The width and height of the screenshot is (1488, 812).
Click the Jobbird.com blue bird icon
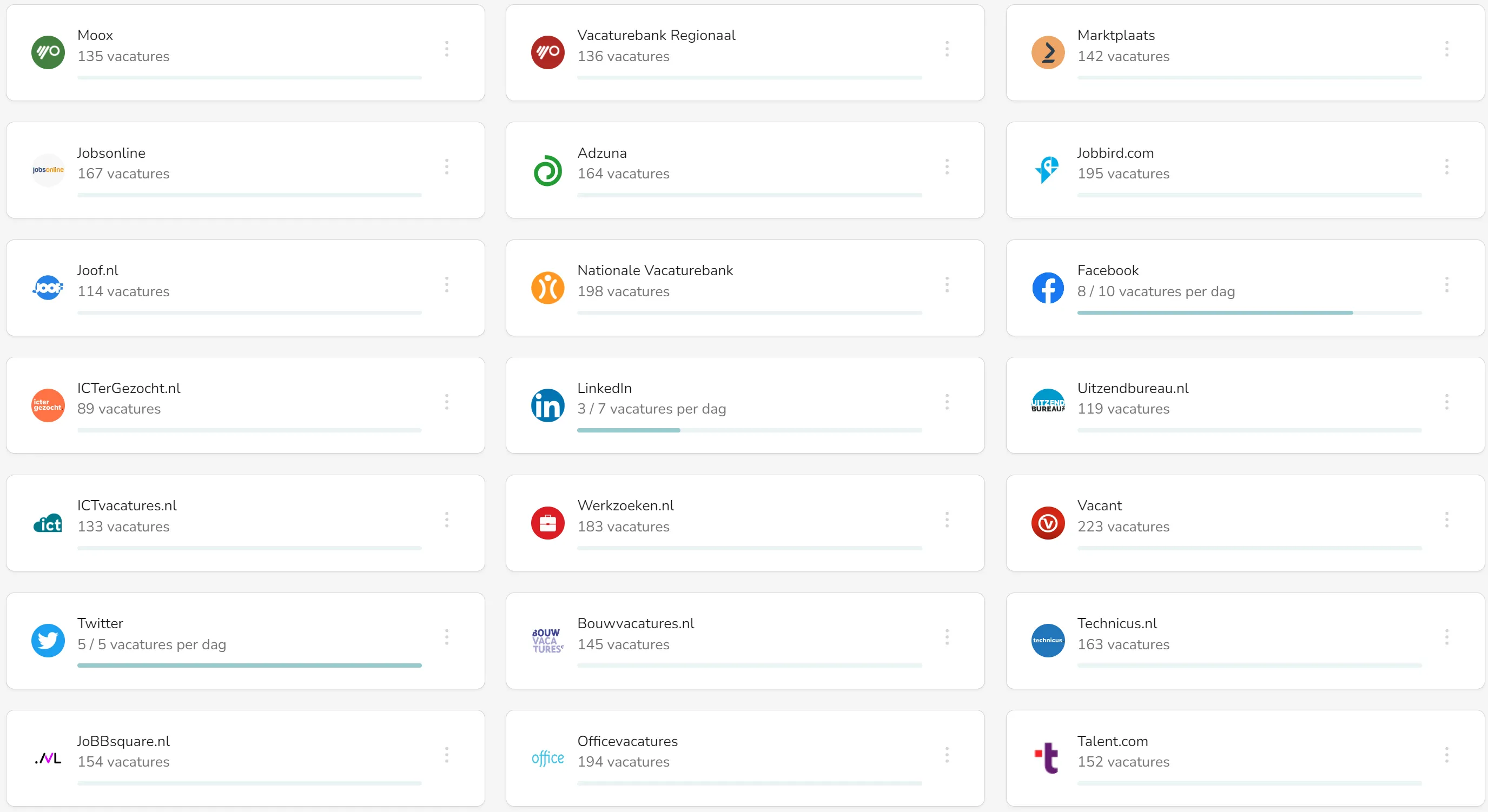(1048, 170)
